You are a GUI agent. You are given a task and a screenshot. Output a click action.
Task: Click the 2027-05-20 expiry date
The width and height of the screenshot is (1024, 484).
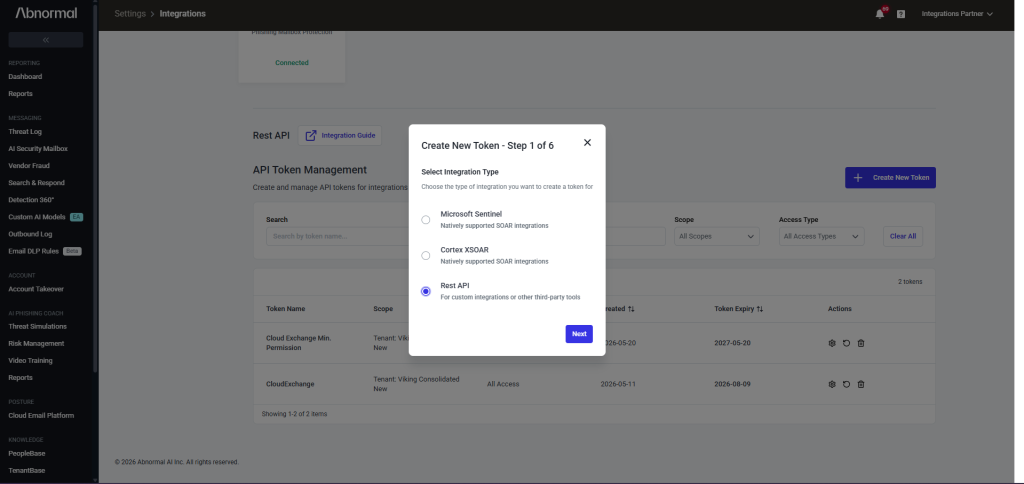[732, 343]
